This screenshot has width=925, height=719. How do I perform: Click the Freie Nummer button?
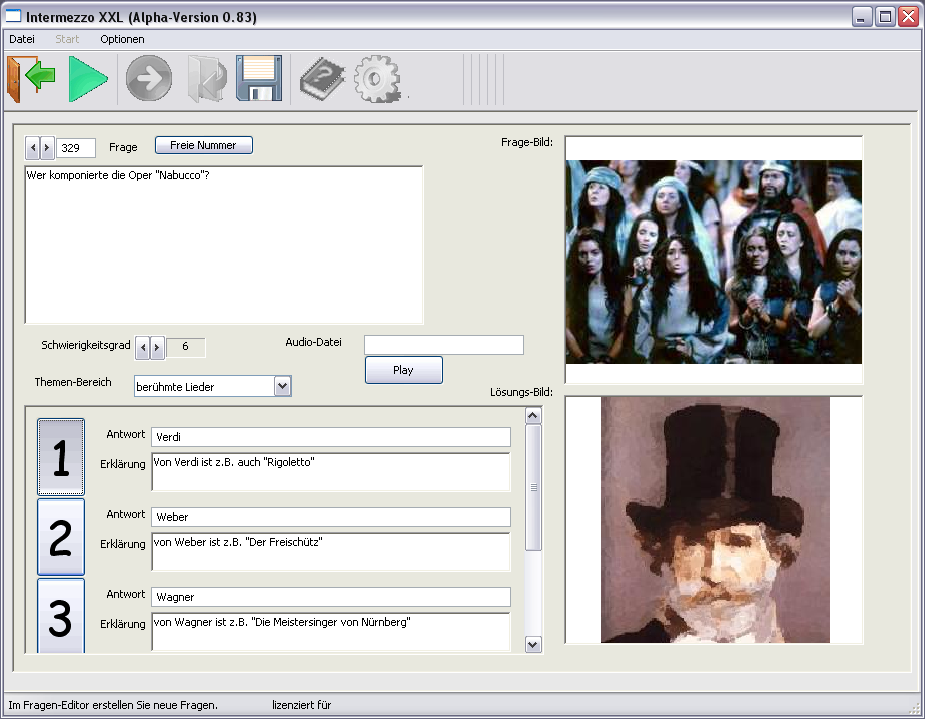click(204, 145)
